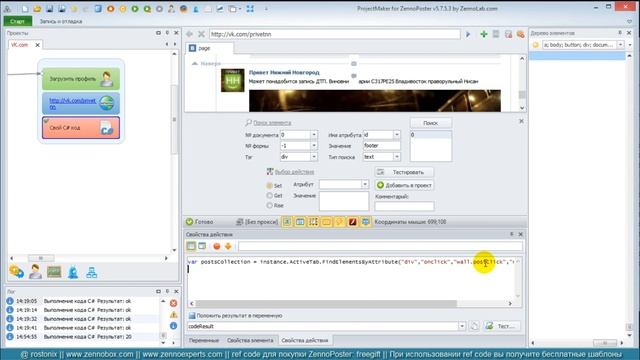Click the blue network diagram icon below canvas

[91, 272]
